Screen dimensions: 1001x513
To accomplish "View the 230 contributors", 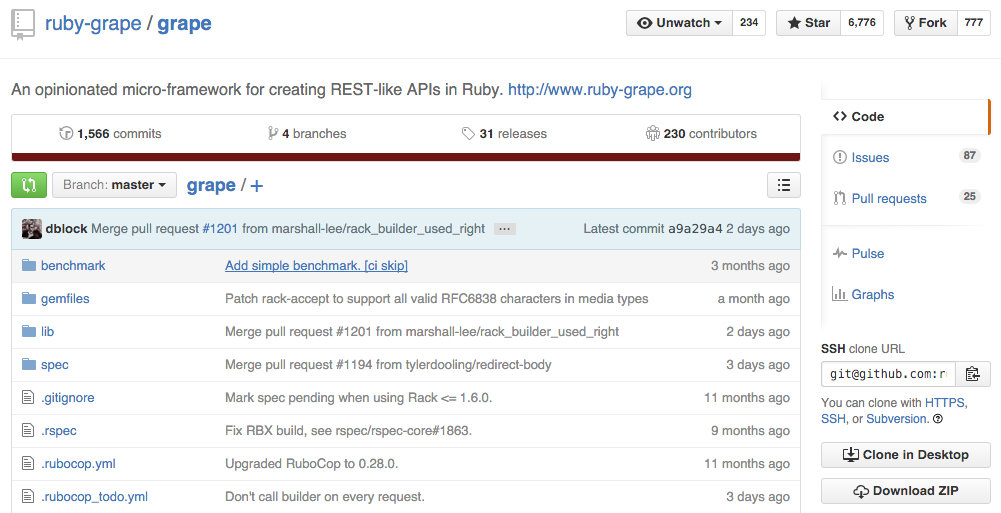I will point(701,133).
